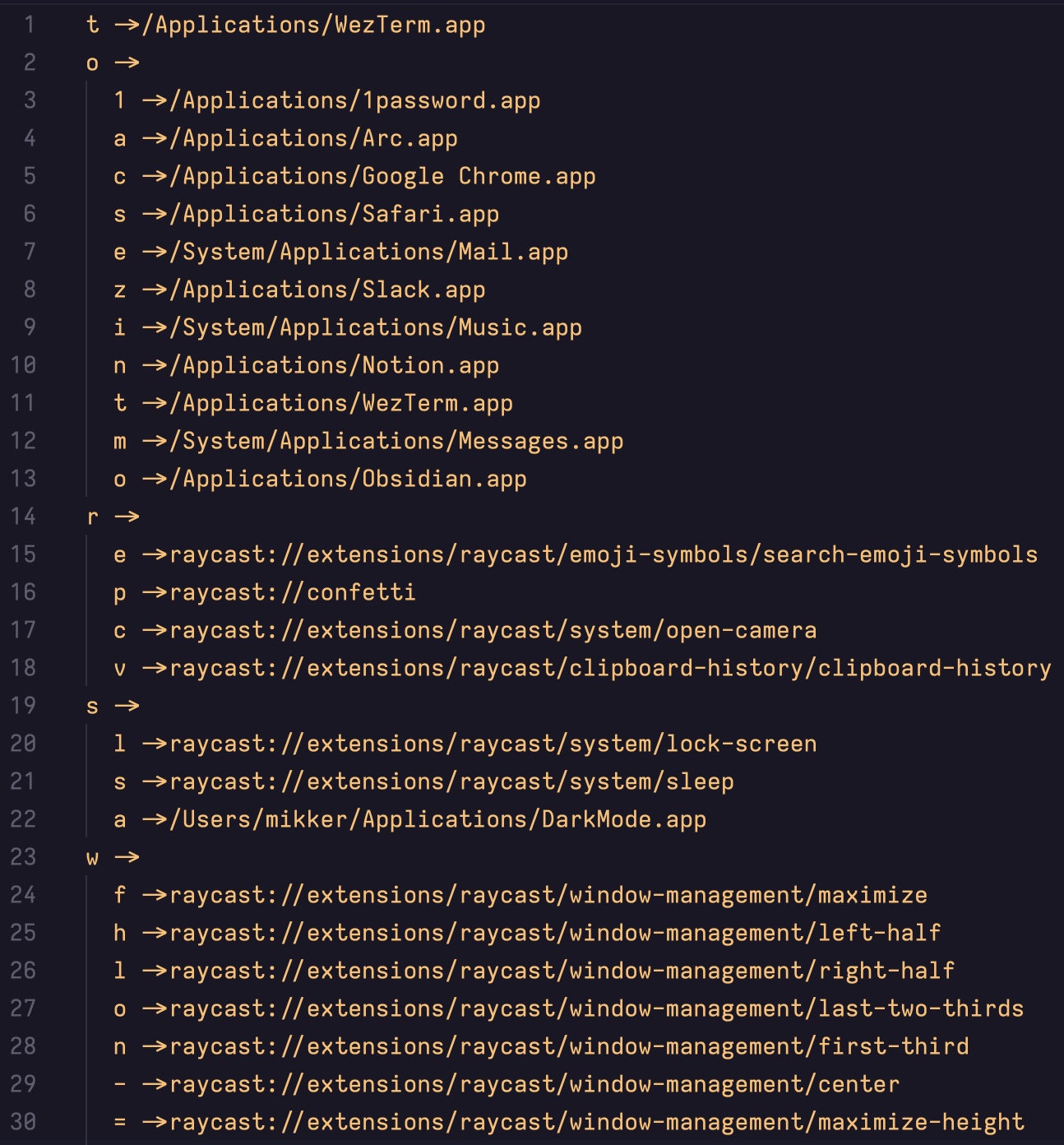Click the raycast://confetti URL
This screenshot has width=1064, height=1145.
[x=293, y=592]
